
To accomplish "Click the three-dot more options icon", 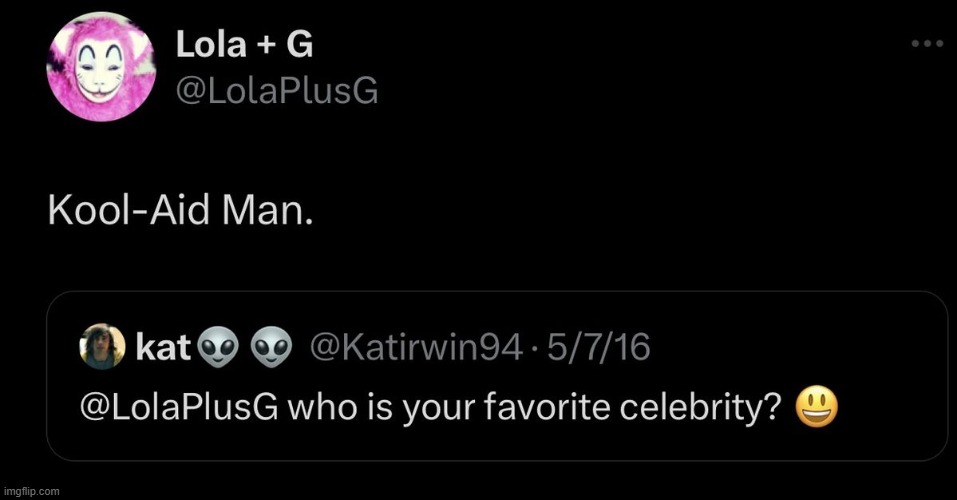I will point(927,44).
